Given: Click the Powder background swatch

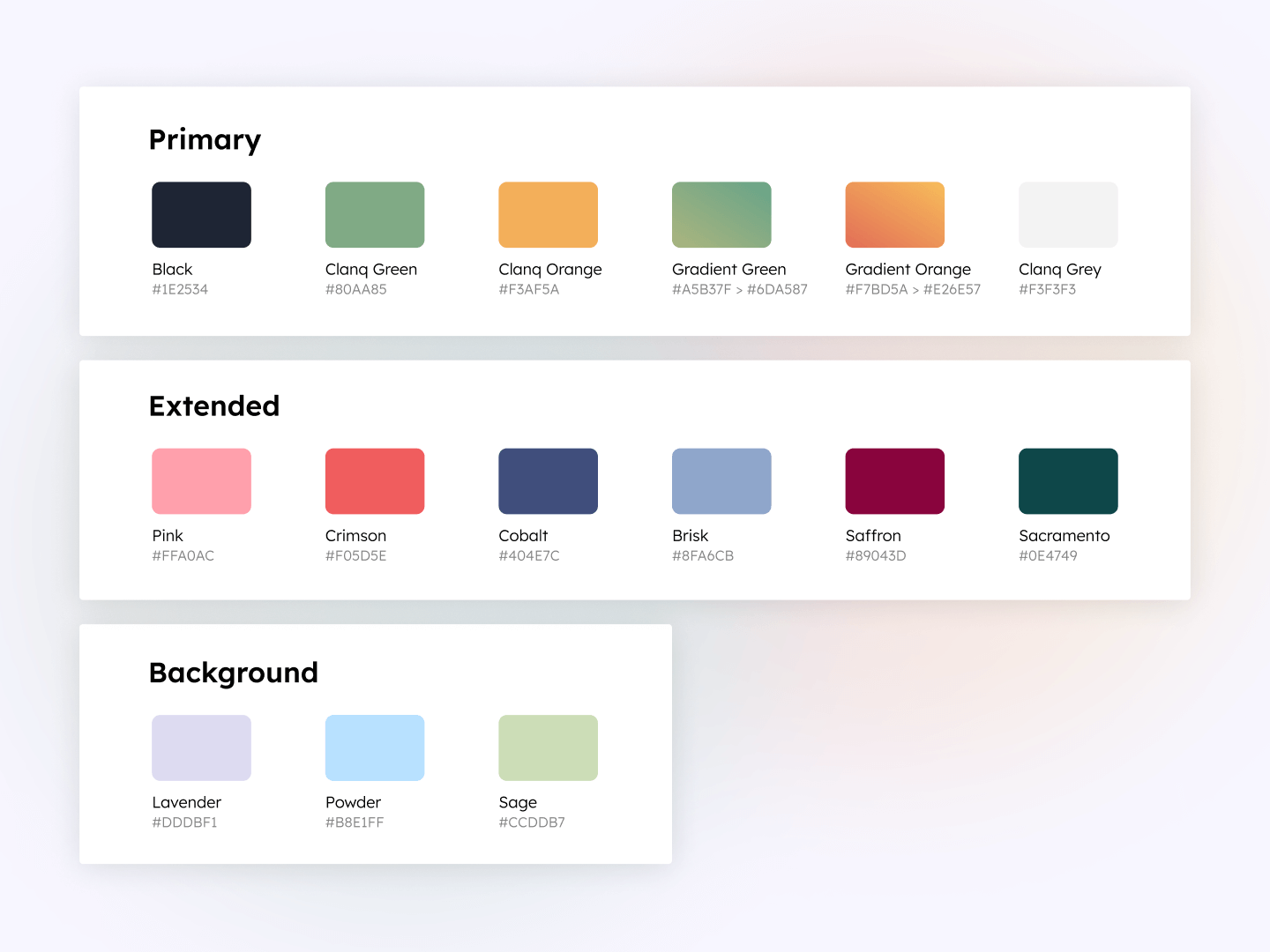Looking at the screenshot, I should tap(375, 747).
